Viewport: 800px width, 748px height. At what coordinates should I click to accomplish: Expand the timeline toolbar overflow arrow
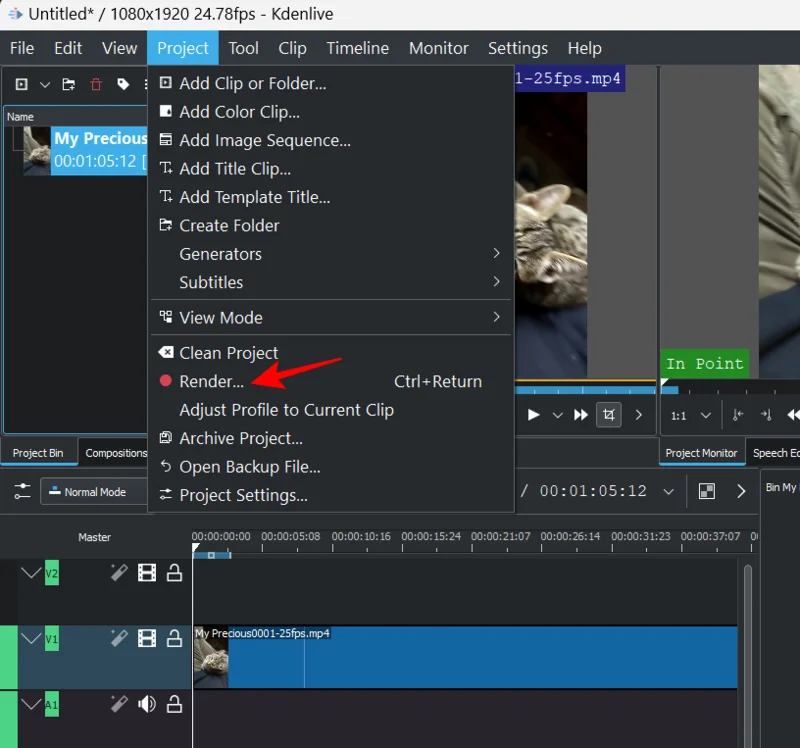[741, 491]
